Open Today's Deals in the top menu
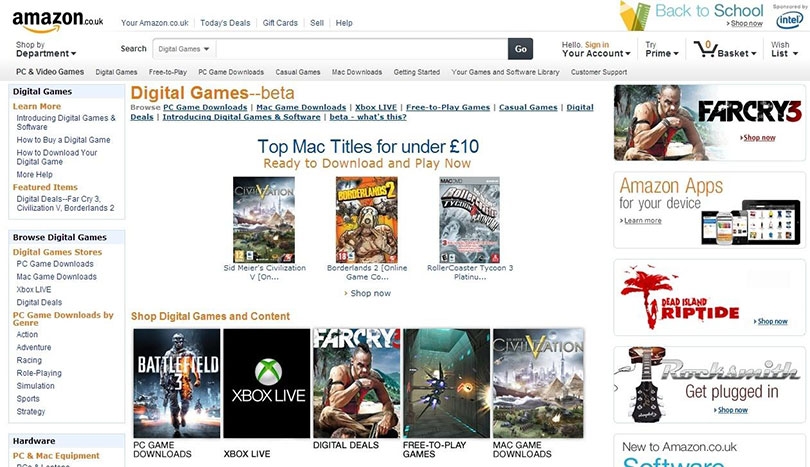The height and width of the screenshot is (467, 810). 225,23
